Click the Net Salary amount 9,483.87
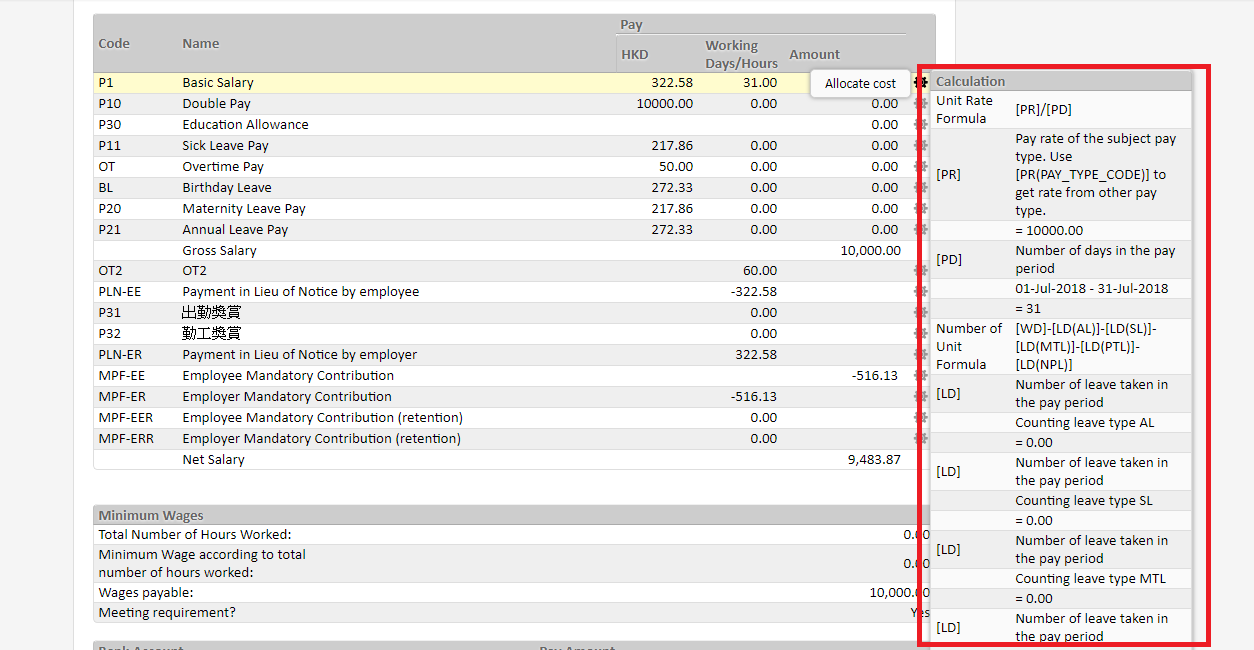This screenshot has height=650, width=1254. pos(874,460)
